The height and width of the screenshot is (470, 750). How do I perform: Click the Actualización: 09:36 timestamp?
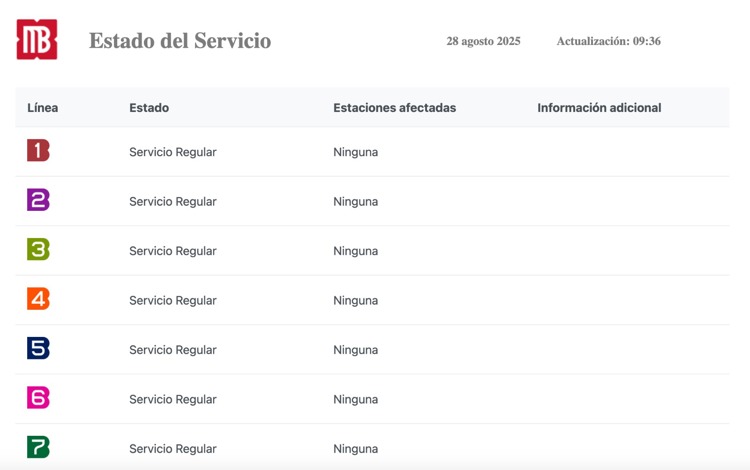(x=608, y=41)
